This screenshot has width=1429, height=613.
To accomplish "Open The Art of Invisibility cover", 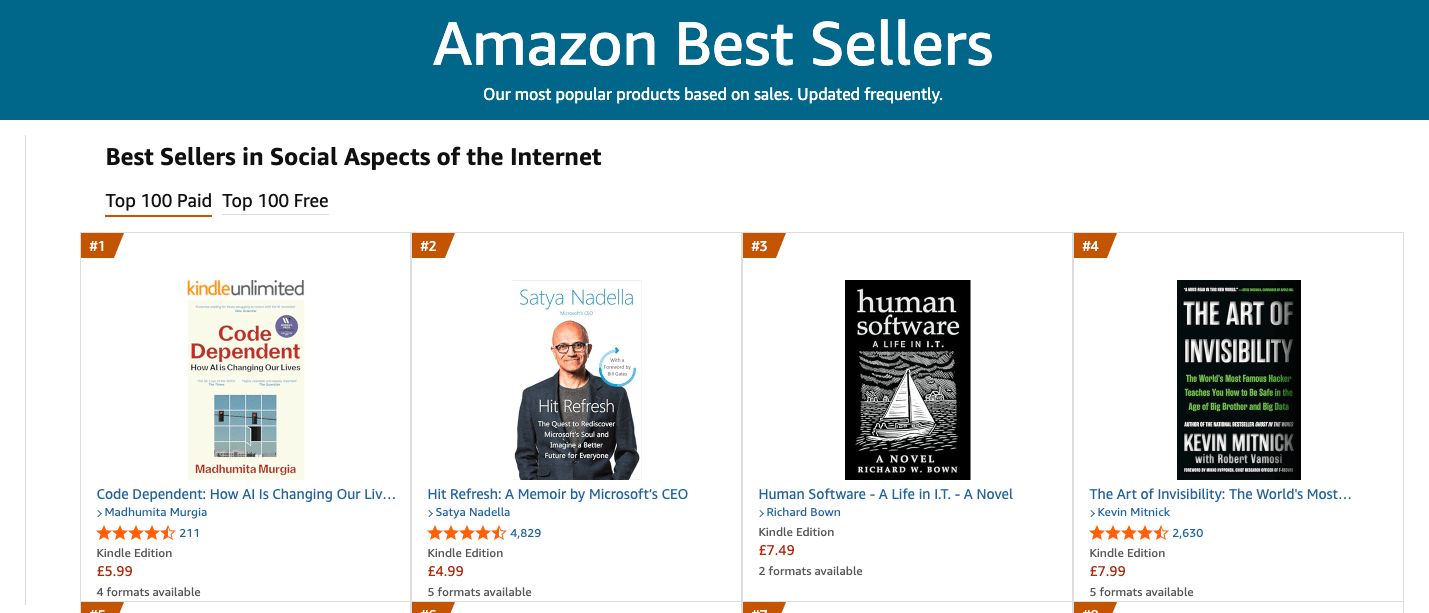I will tap(1238, 380).
